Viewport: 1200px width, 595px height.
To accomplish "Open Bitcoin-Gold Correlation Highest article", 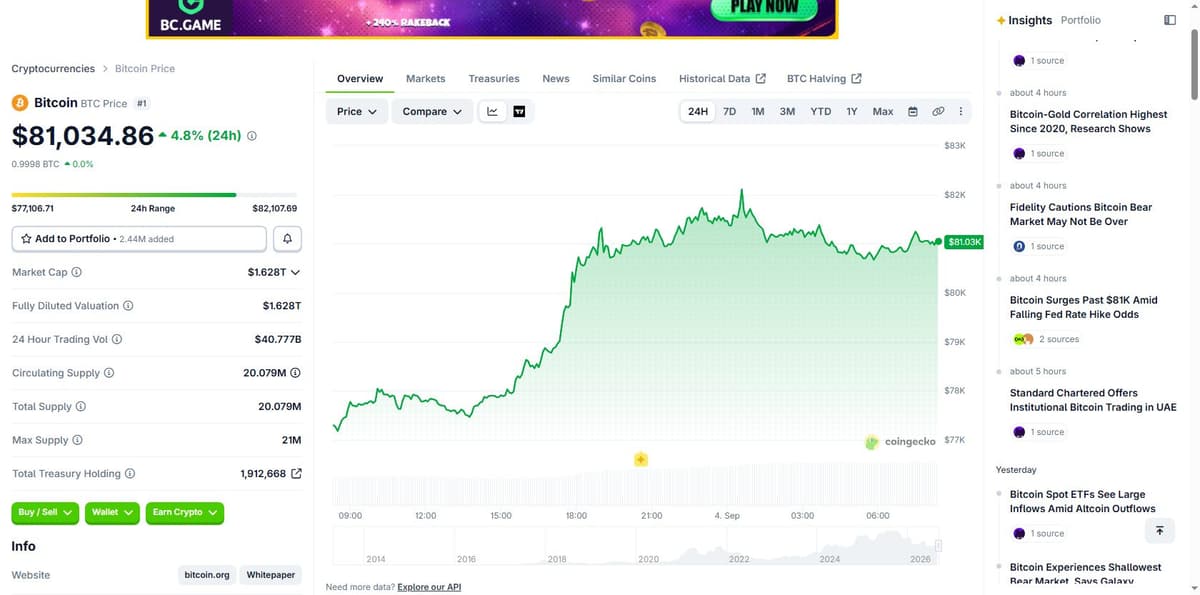I will 1089,121.
